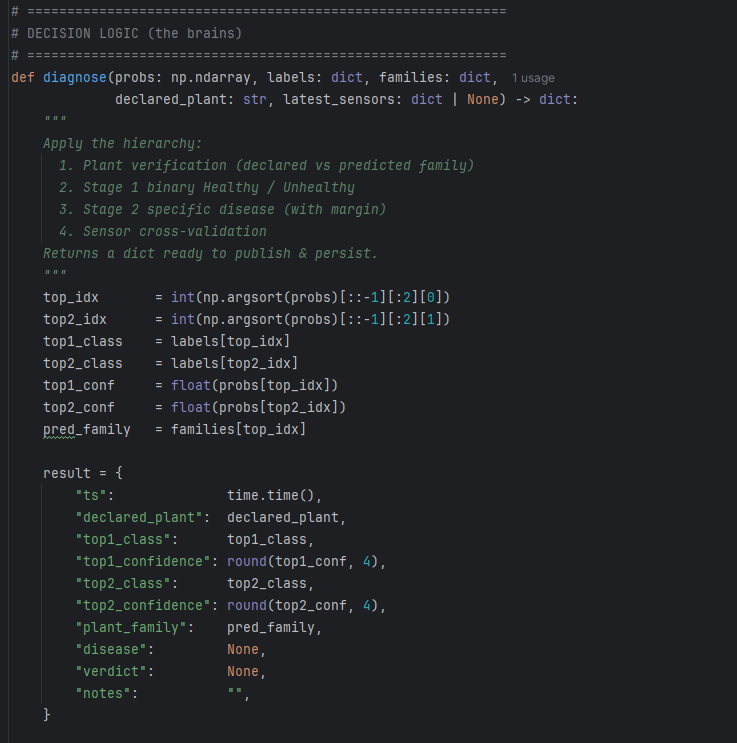Click the diagnose function name

click(75, 77)
